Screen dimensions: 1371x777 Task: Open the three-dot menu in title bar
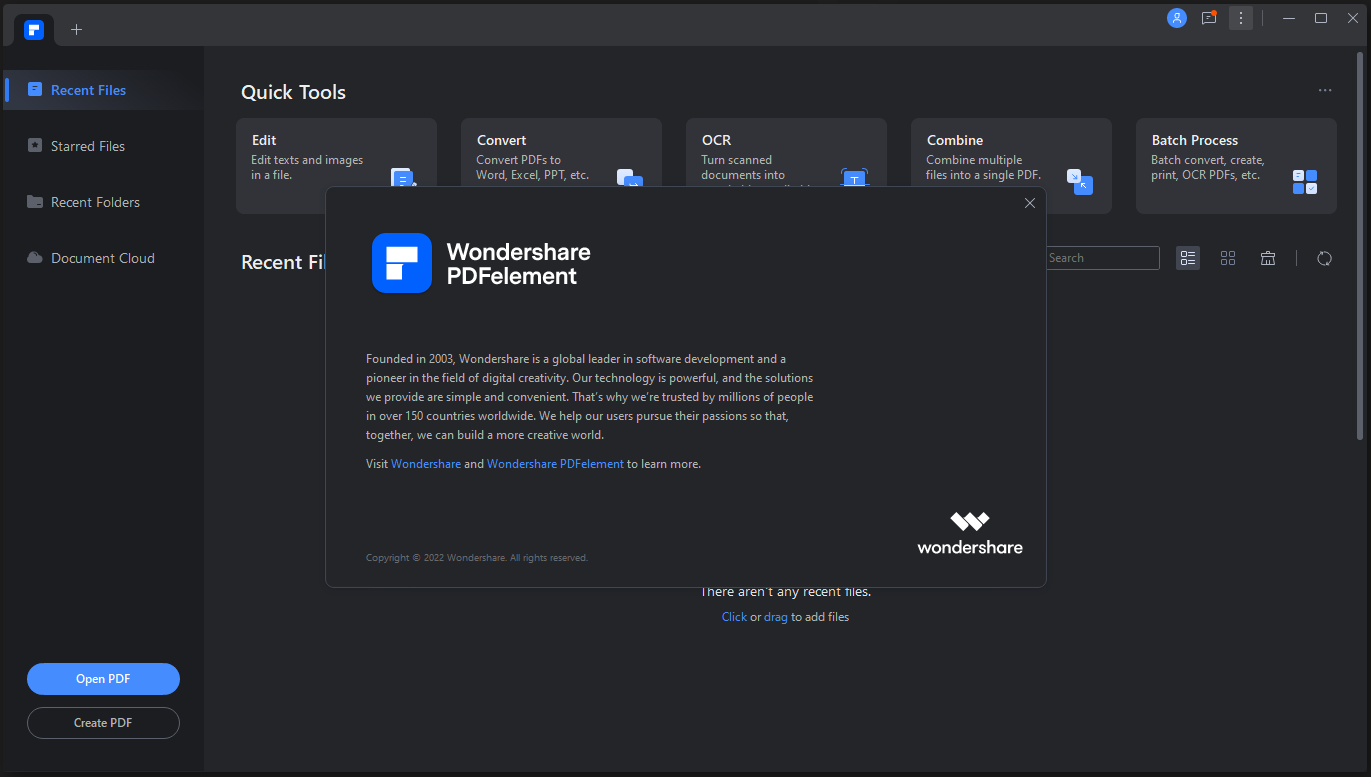pos(1241,18)
